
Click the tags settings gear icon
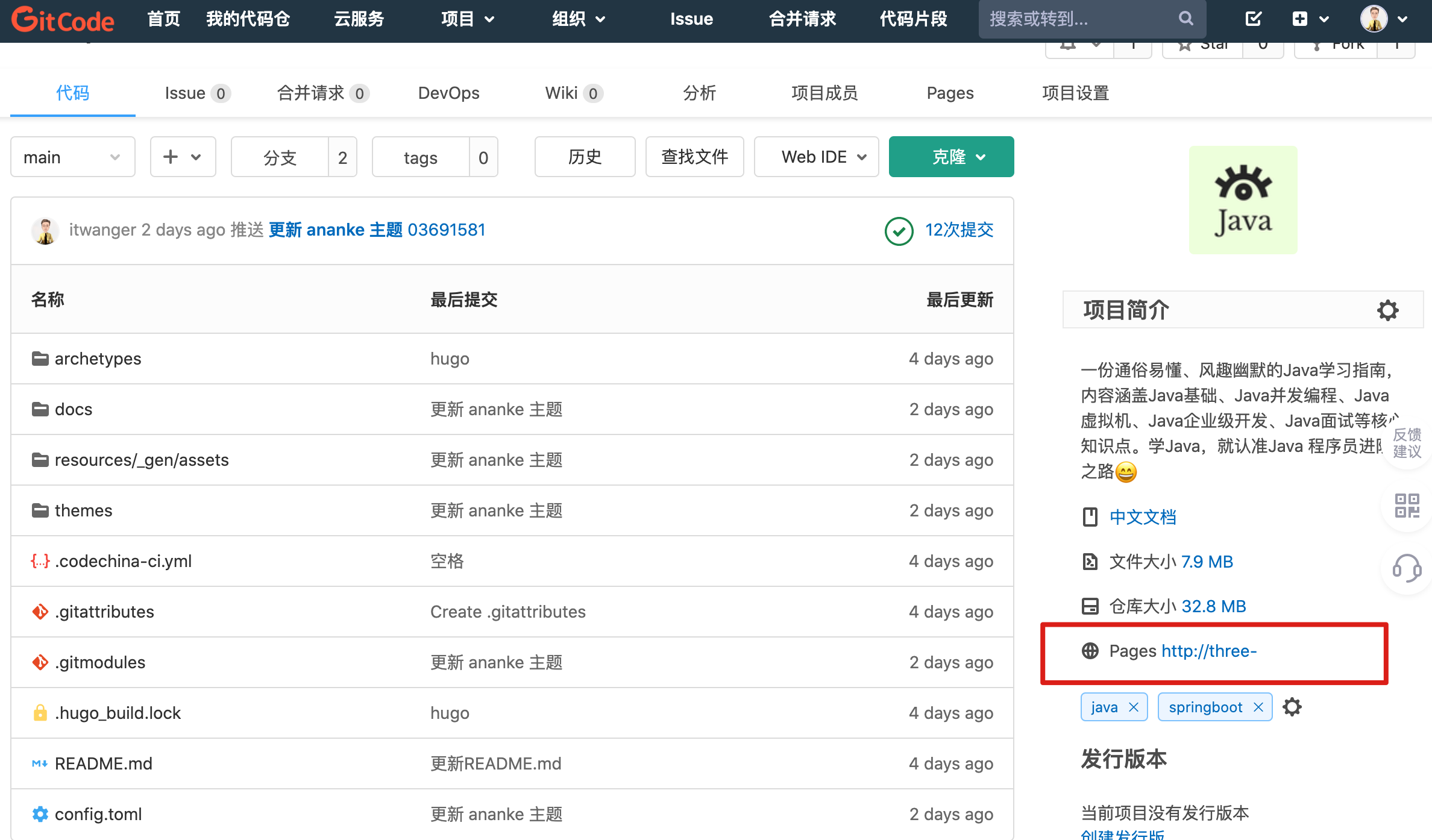click(x=1292, y=707)
